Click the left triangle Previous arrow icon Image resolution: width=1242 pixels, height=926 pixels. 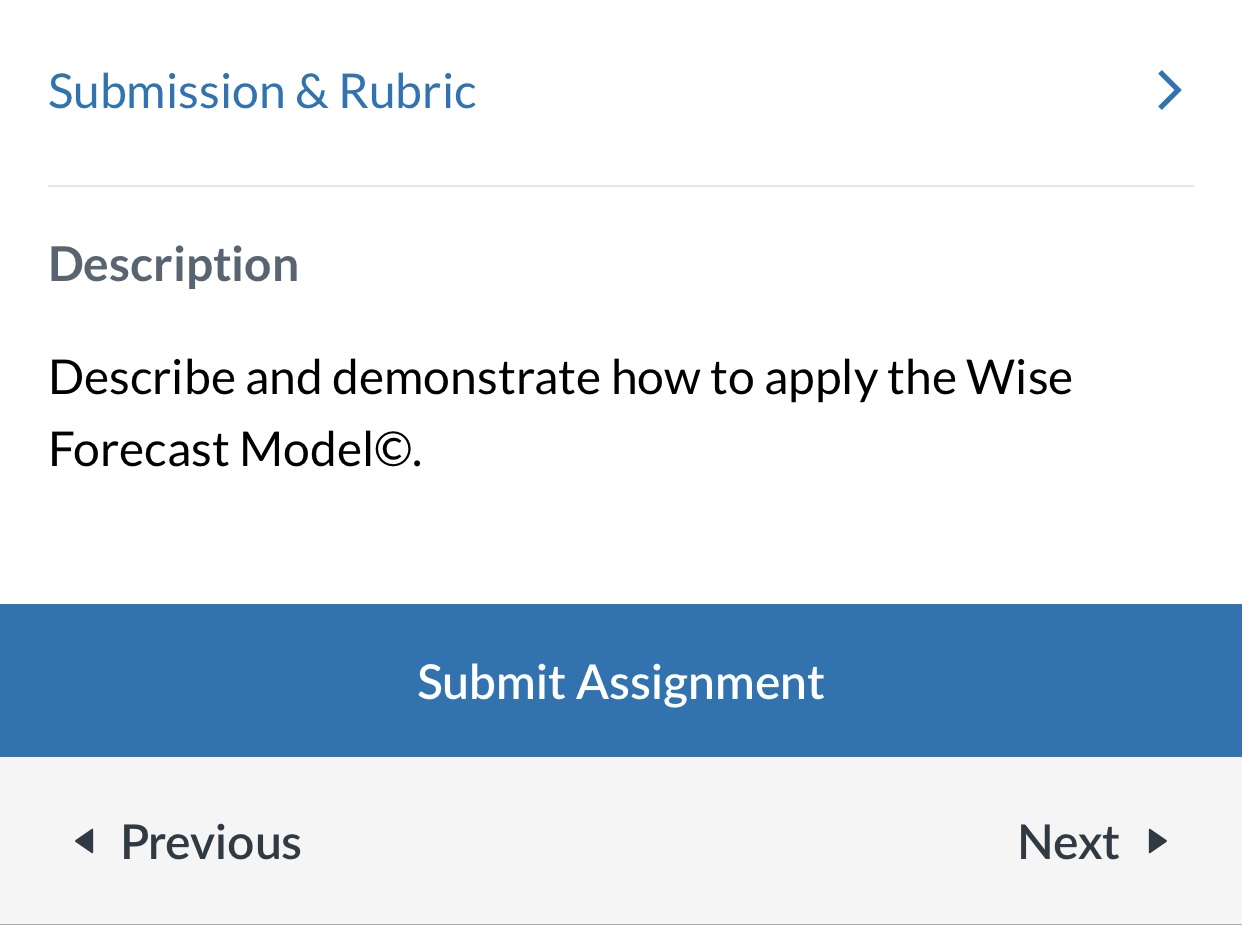click(84, 842)
